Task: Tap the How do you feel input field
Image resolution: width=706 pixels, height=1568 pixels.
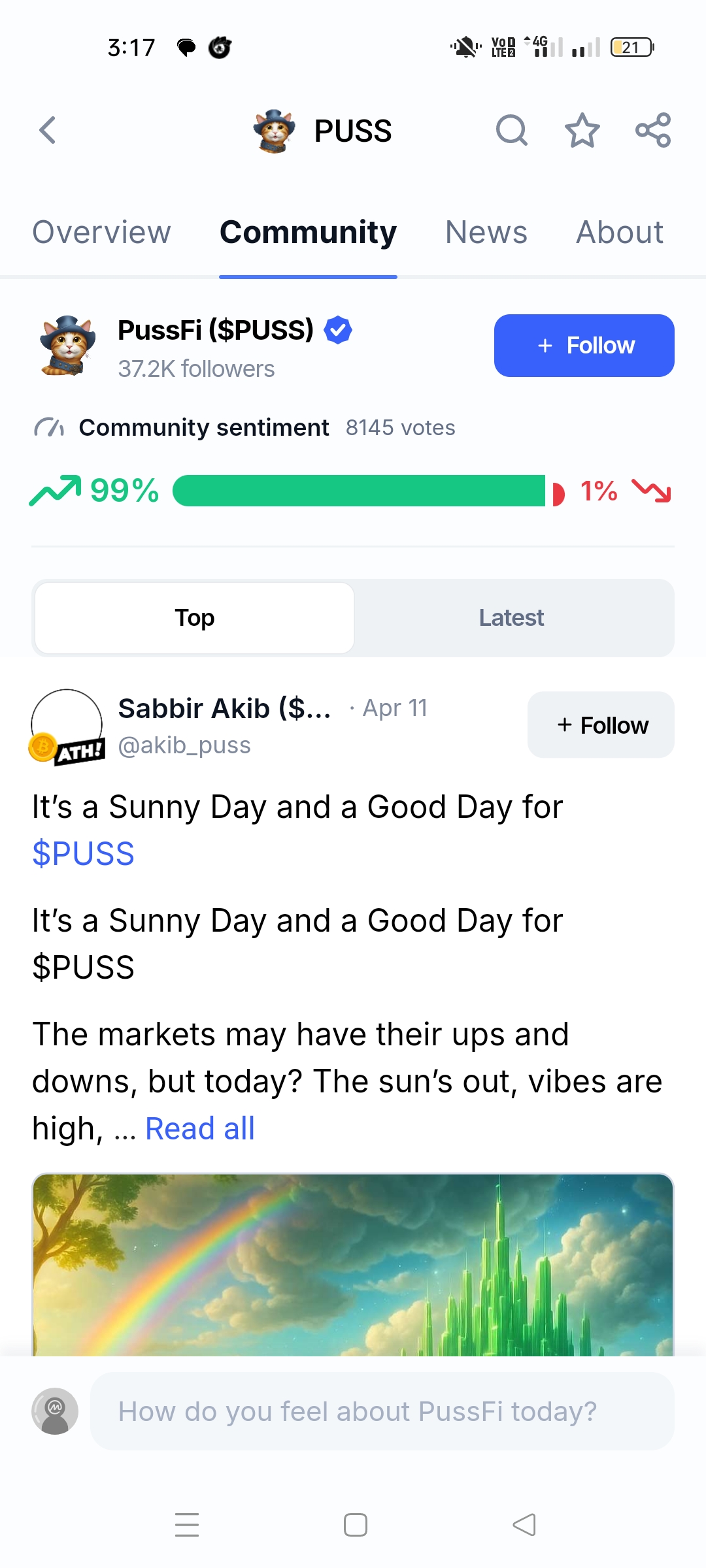Action: tap(382, 1411)
